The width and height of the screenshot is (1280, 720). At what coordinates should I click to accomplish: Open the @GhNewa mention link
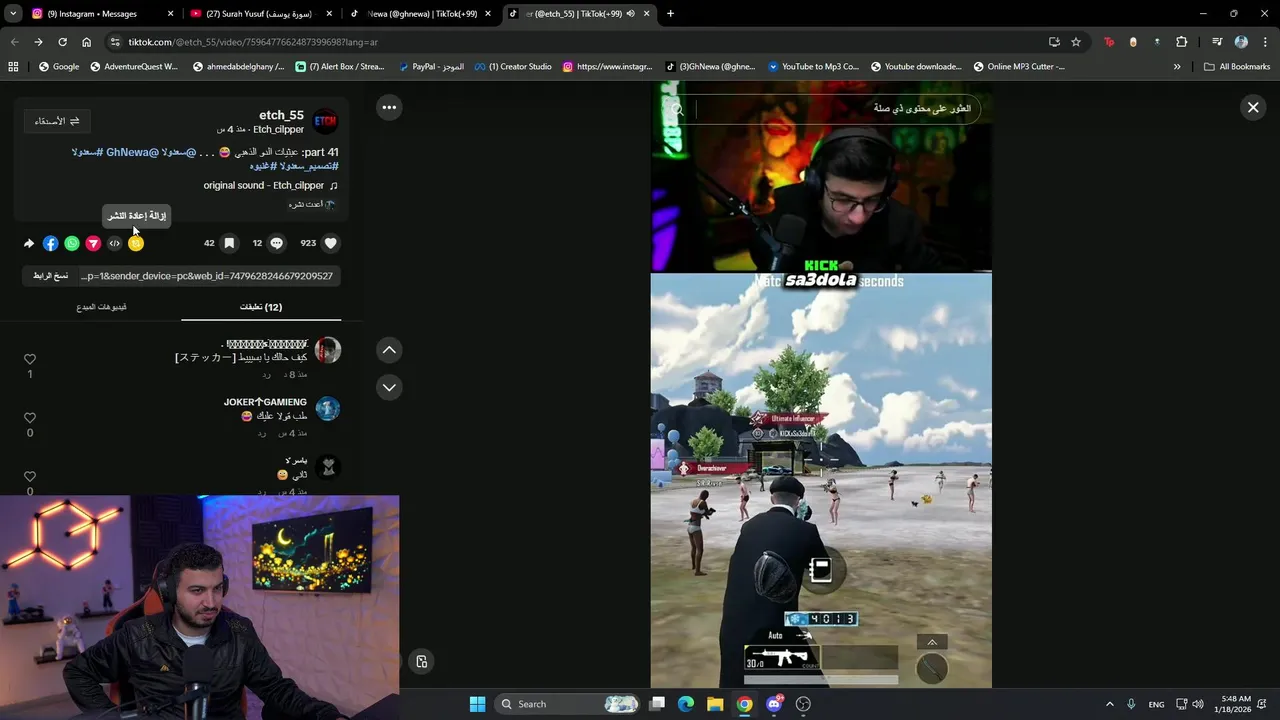[x=132, y=152]
